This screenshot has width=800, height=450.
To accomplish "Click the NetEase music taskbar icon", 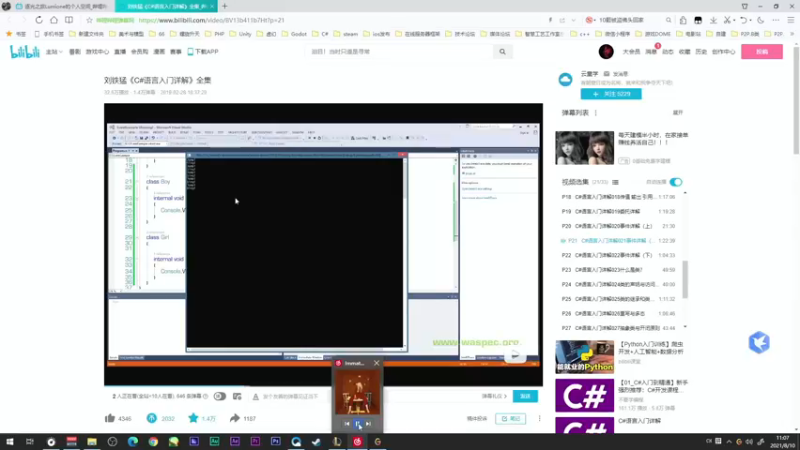I will click(357, 441).
